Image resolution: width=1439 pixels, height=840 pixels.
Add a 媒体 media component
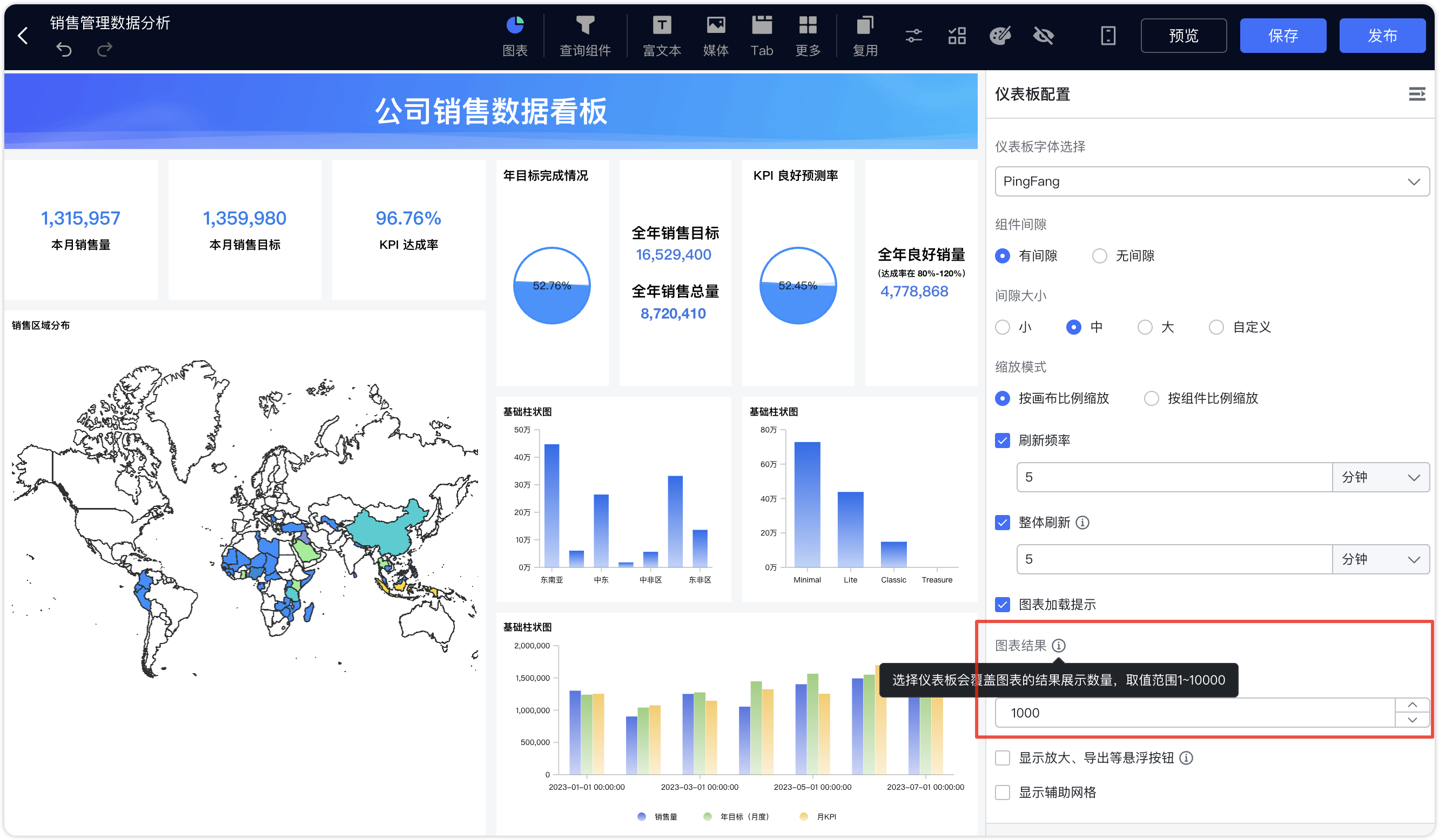point(716,36)
